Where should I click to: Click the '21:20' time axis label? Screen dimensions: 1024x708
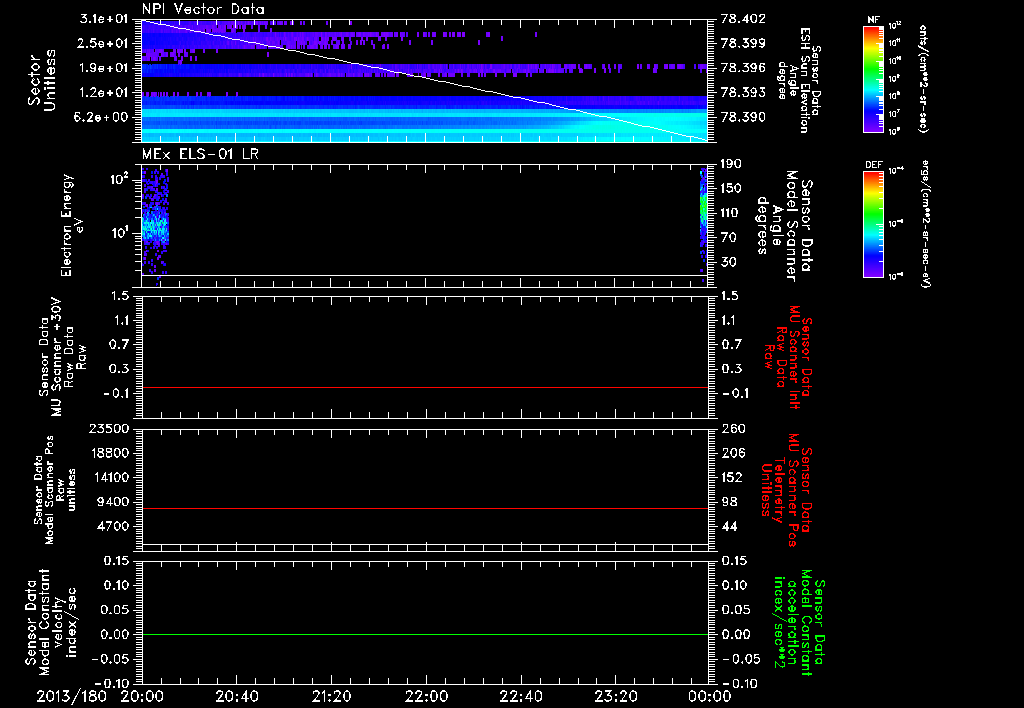[331, 696]
